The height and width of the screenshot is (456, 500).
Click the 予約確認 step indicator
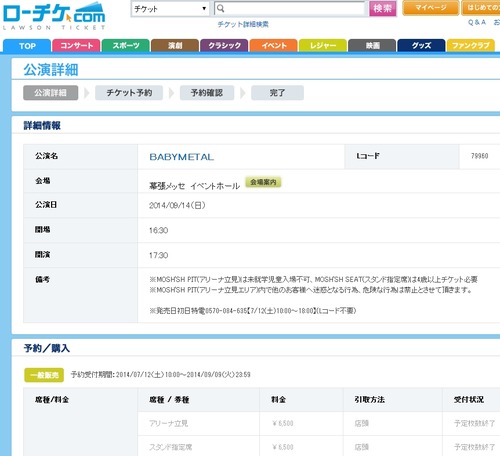pos(207,93)
